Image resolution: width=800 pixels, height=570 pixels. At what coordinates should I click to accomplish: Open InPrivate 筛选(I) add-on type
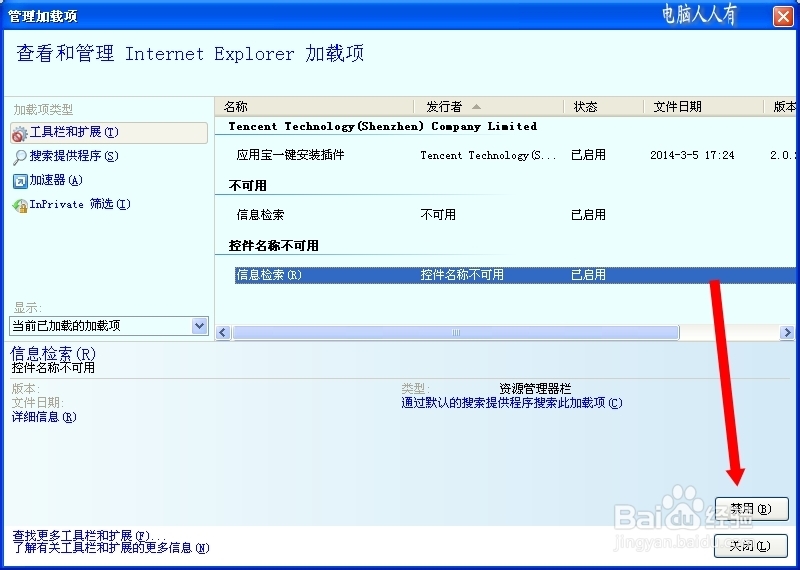(80, 204)
